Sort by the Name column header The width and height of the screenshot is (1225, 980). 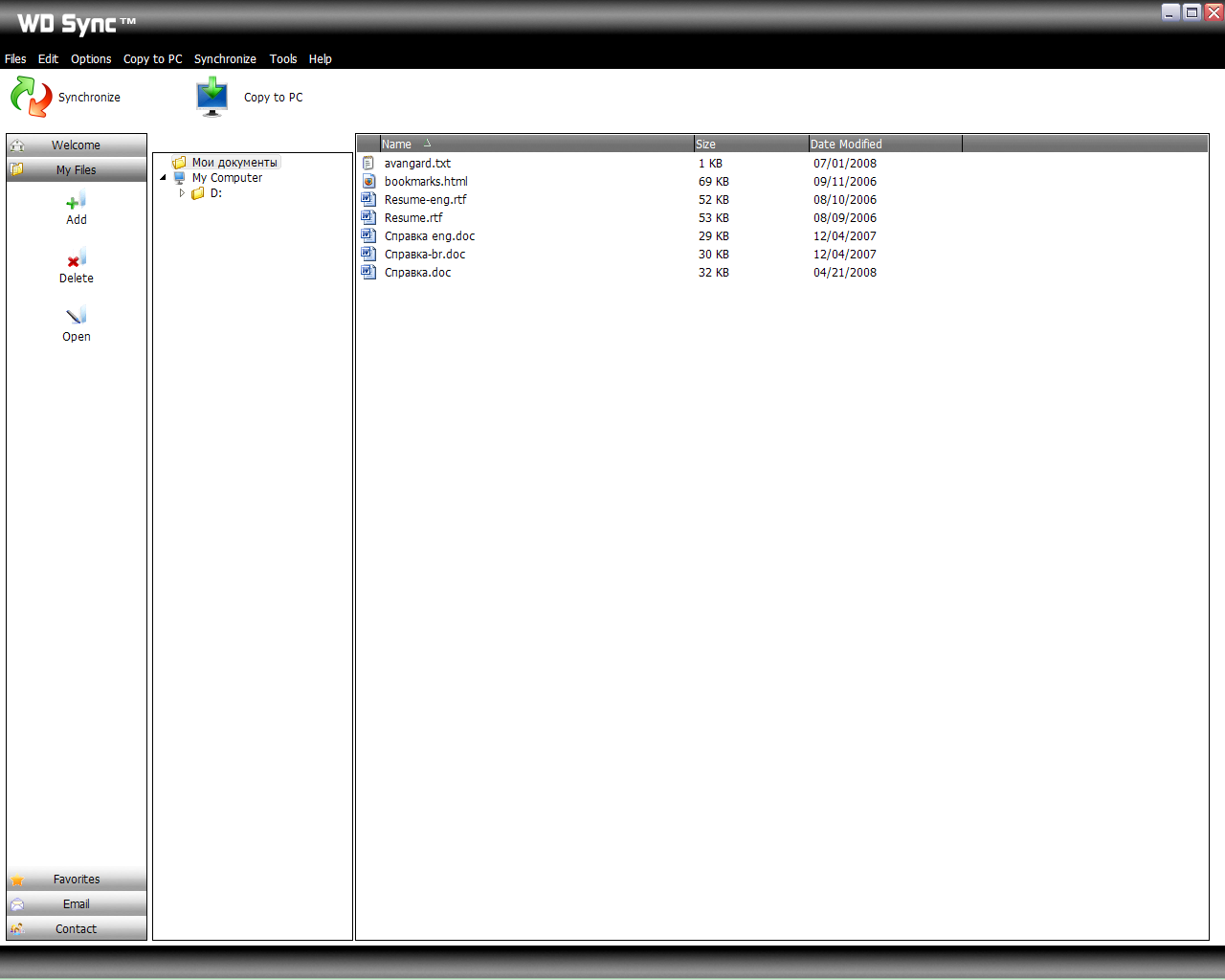[x=537, y=144]
